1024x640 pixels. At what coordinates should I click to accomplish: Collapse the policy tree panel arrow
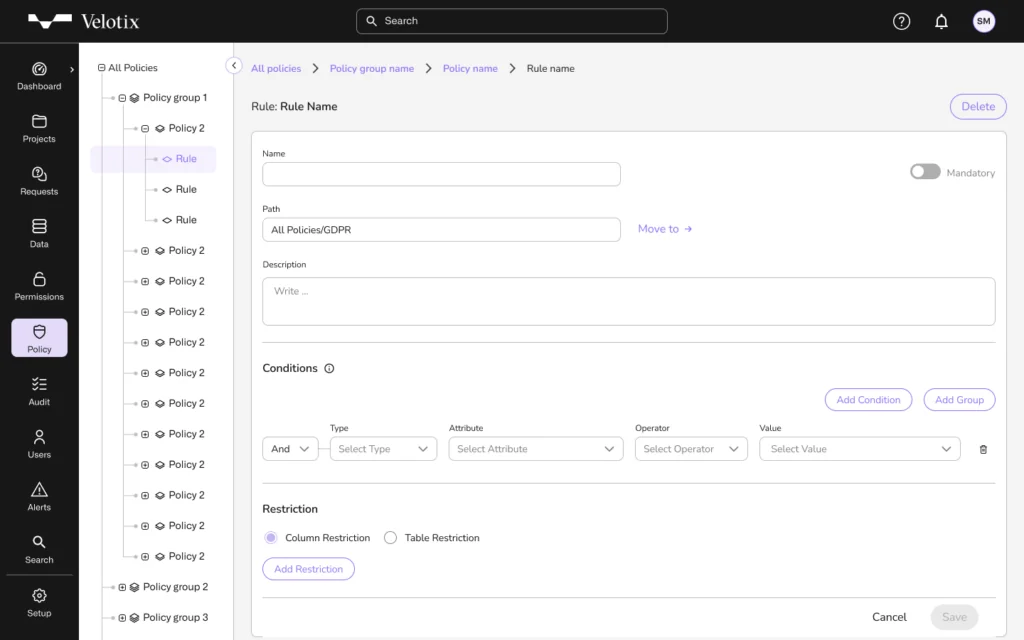pos(234,65)
